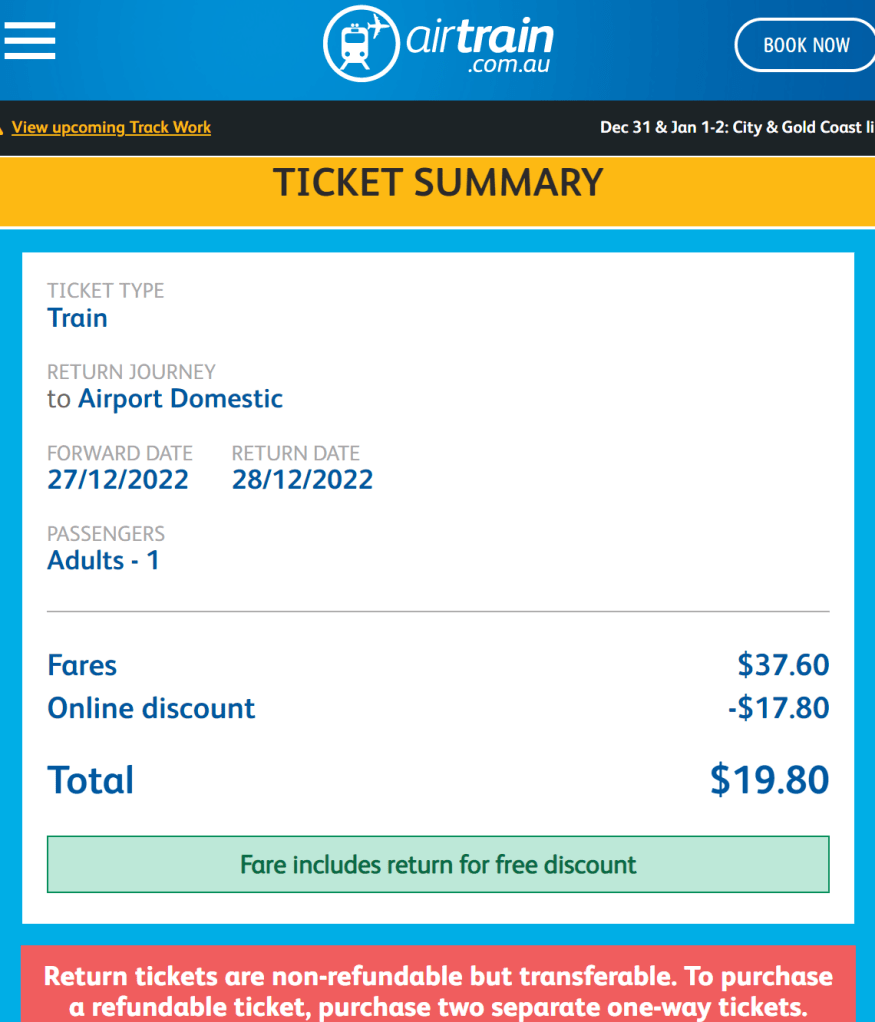This screenshot has height=1022, width=875.
Task: Open the View upcoming Track Work link
Action: click(x=111, y=128)
